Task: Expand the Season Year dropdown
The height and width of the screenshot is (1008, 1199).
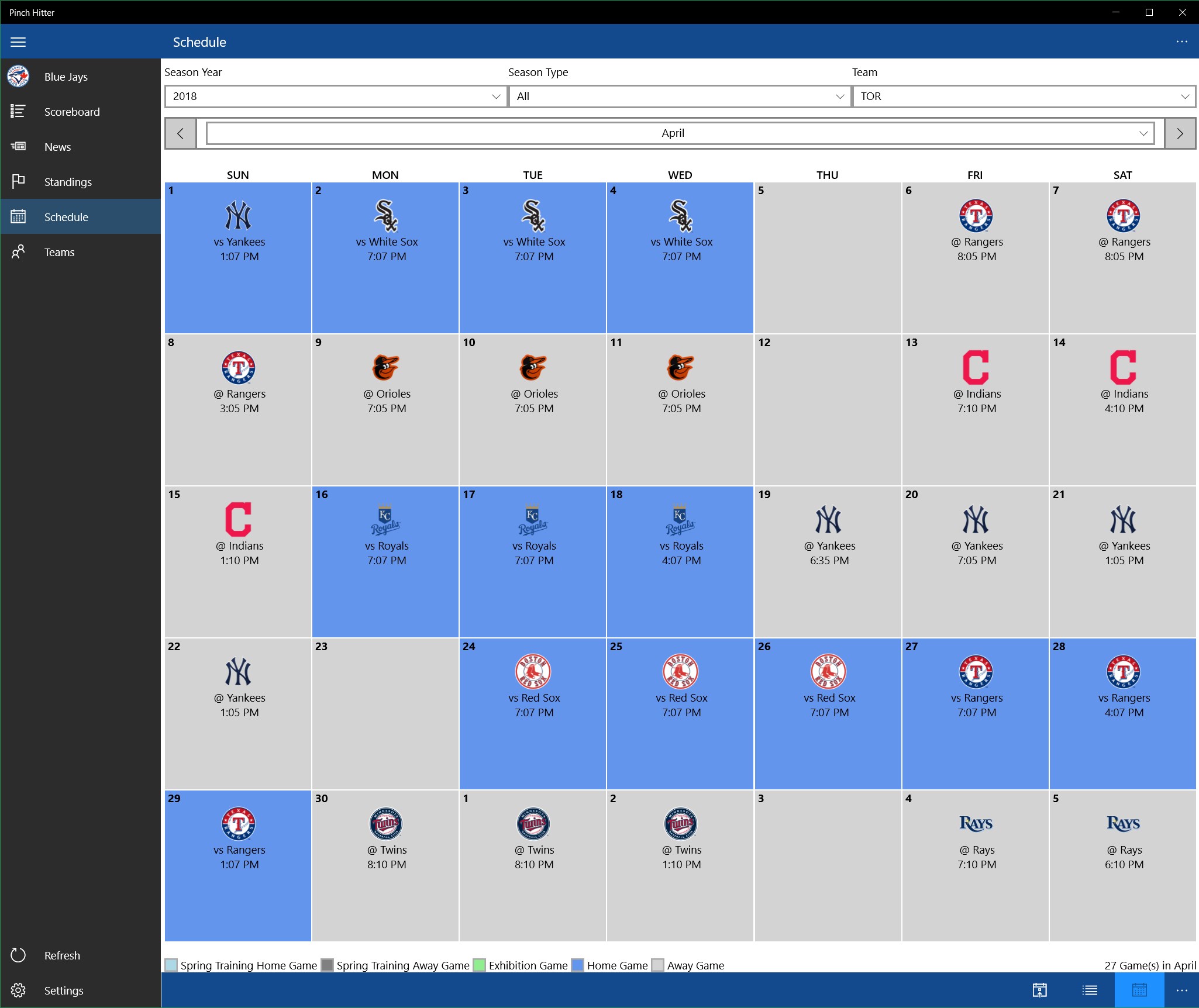Action: pos(336,96)
